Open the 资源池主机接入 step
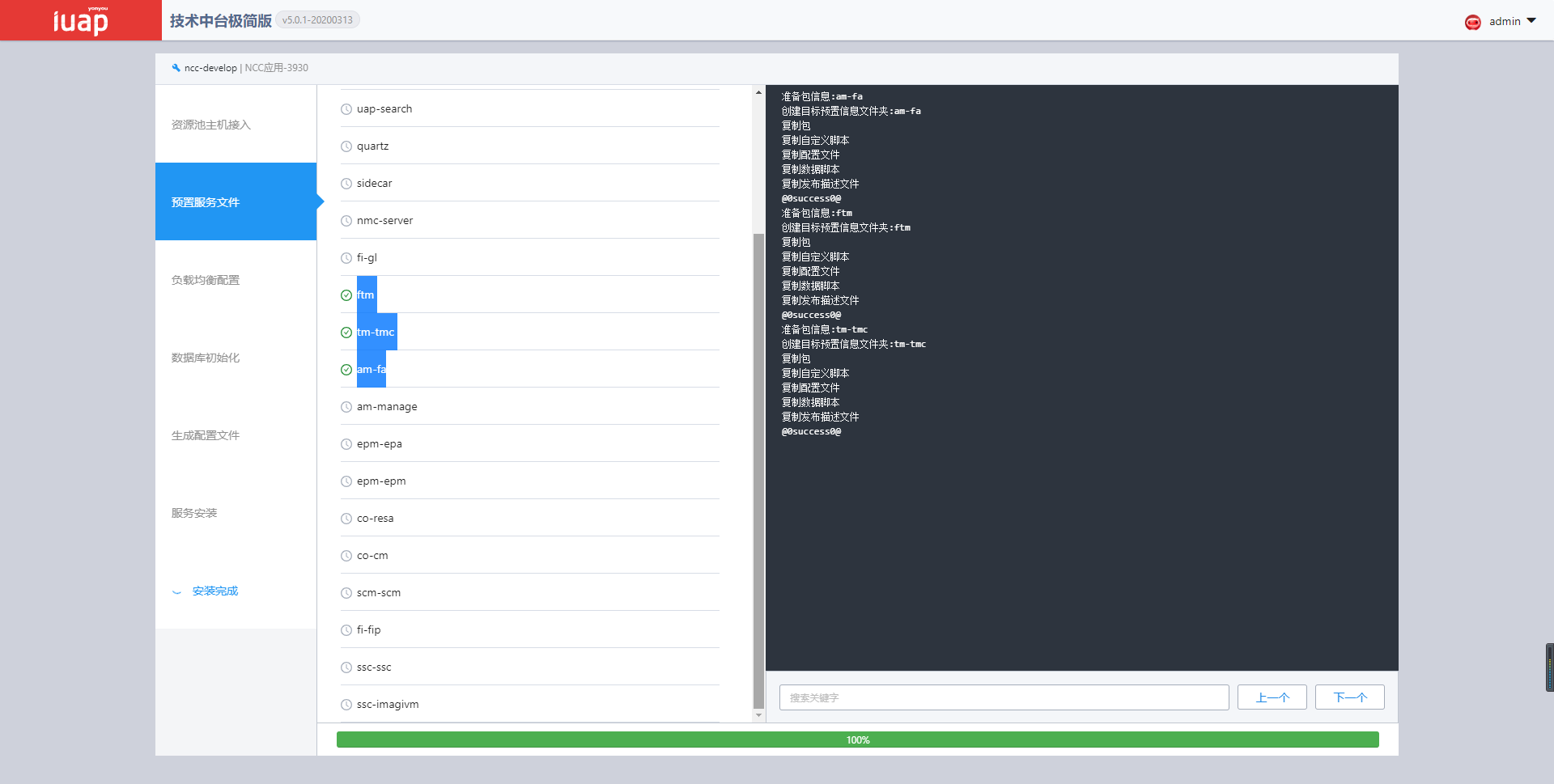The width and height of the screenshot is (1554, 784). point(236,125)
